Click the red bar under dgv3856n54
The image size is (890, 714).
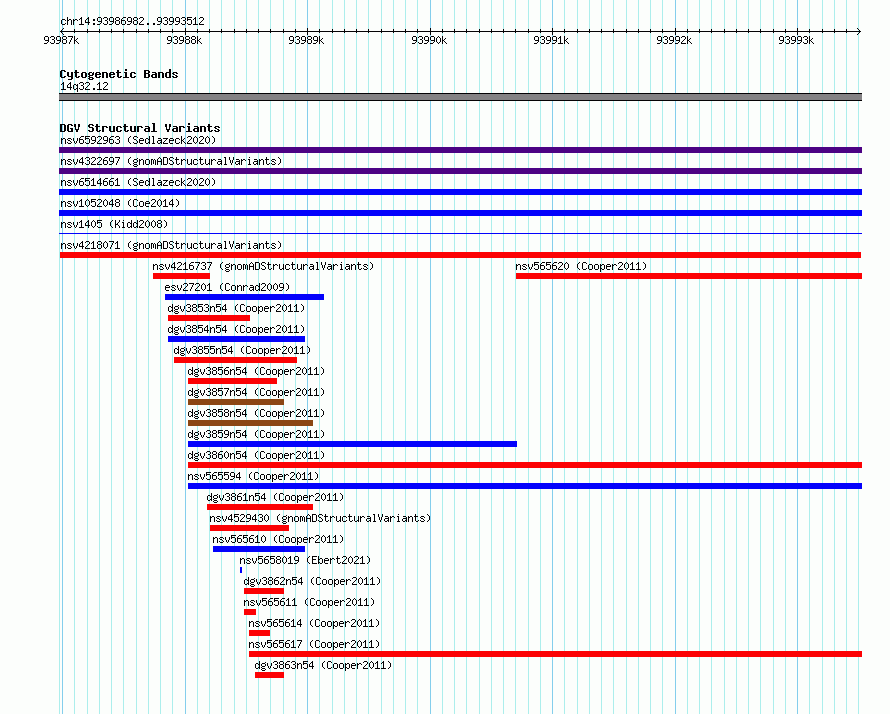233,381
